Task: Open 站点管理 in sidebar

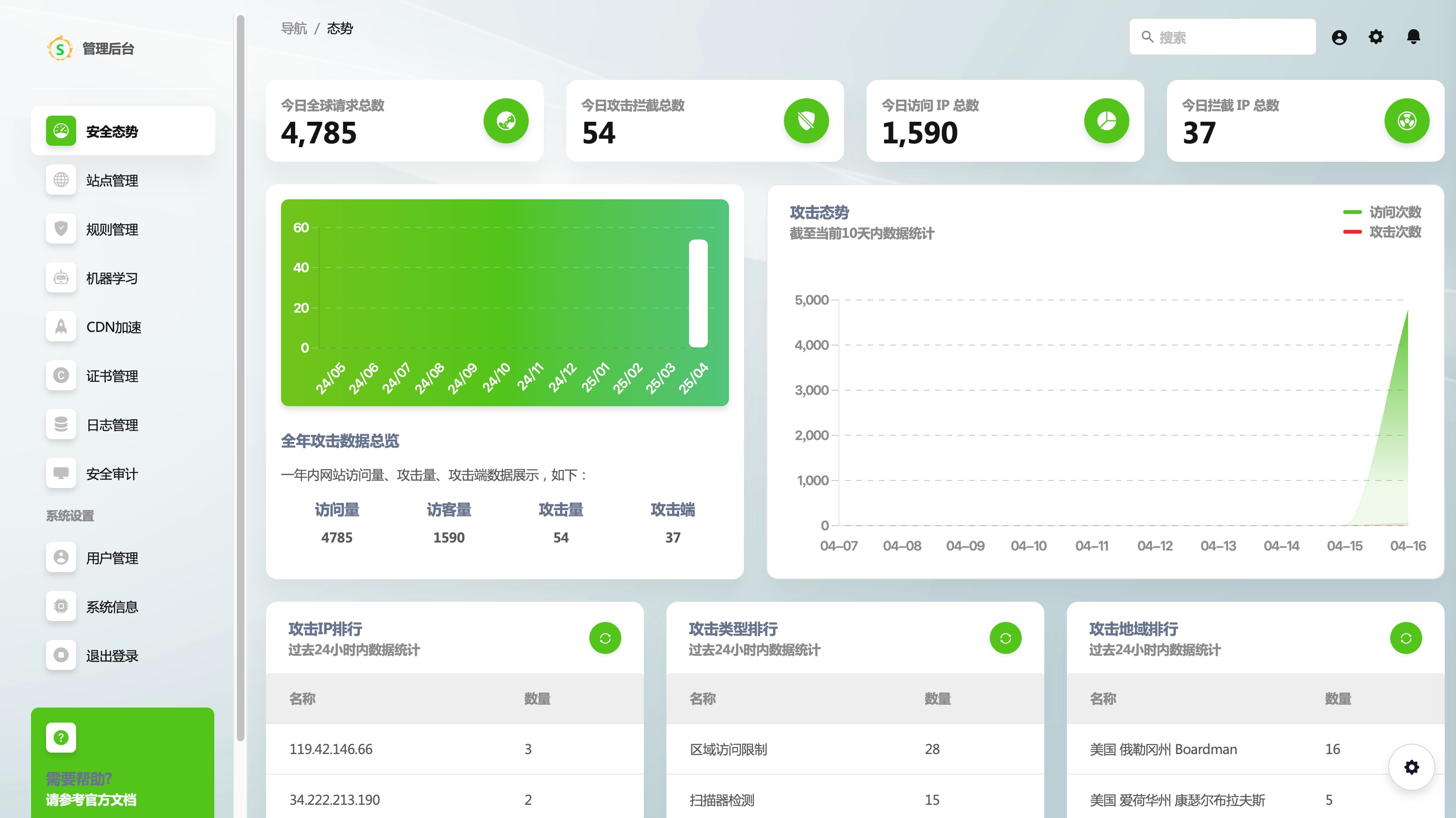Action: [112, 181]
